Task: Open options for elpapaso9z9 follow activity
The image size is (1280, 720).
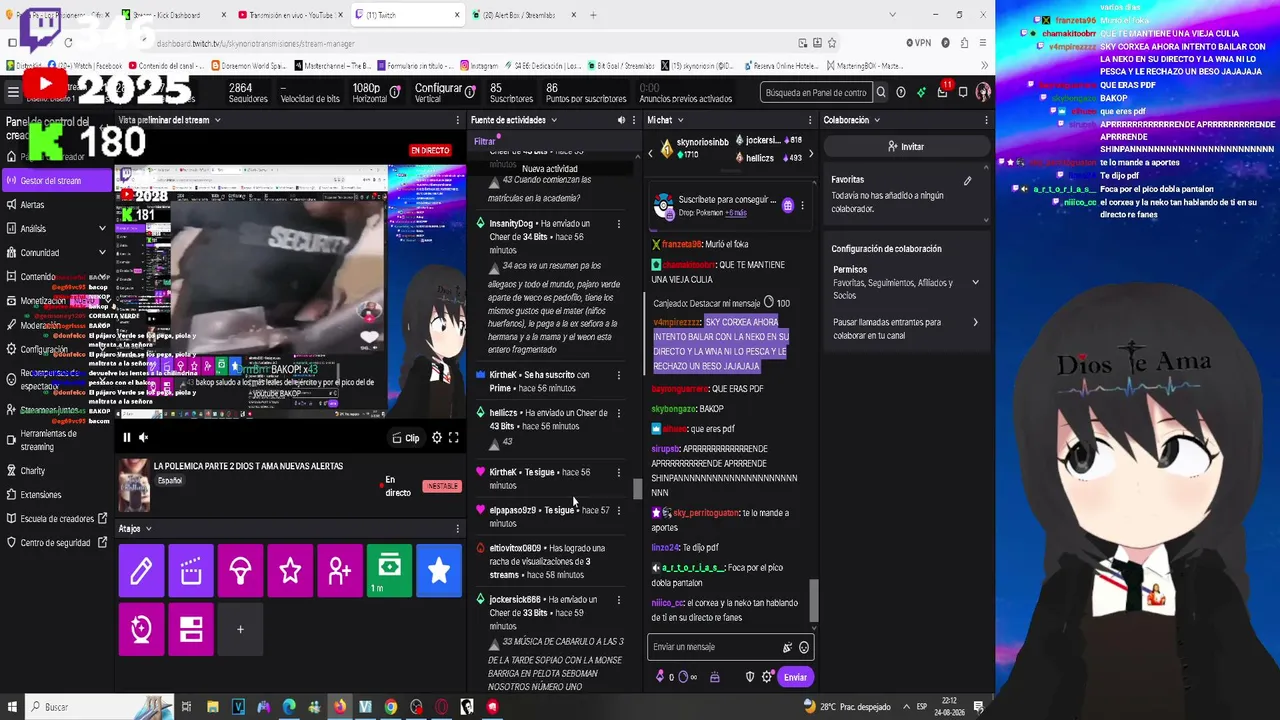Action: point(619,510)
